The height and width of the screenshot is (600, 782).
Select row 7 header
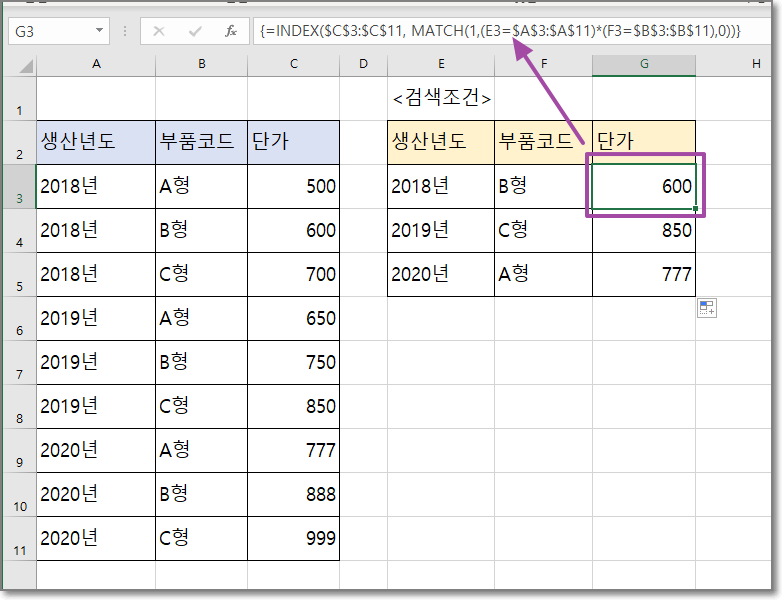(x=20, y=363)
